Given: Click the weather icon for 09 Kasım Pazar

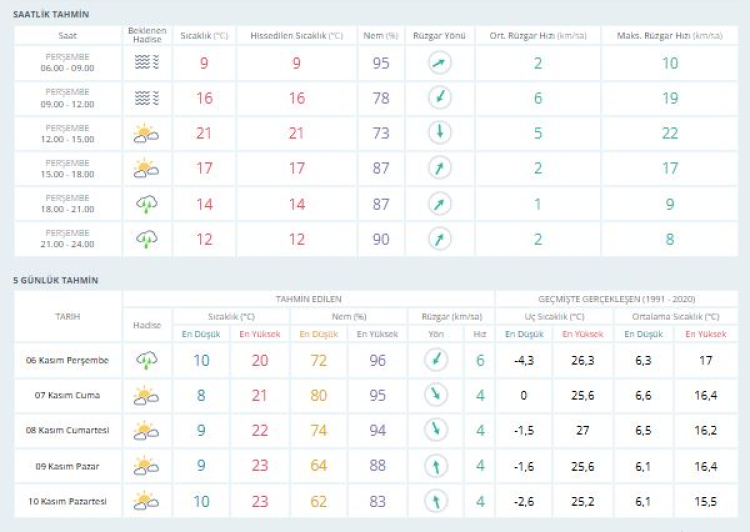Looking at the screenshot, I should coord(146,466).
